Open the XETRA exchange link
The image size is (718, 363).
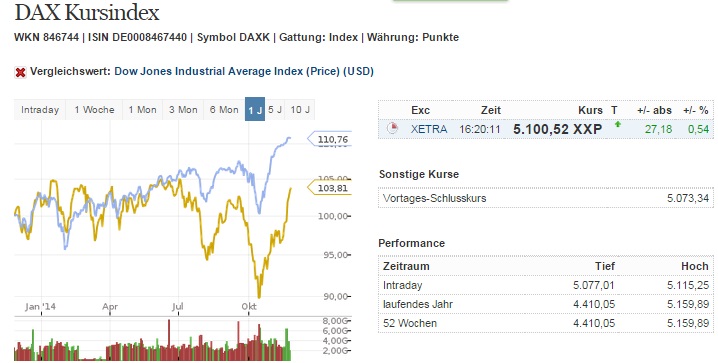pos(429,129)
